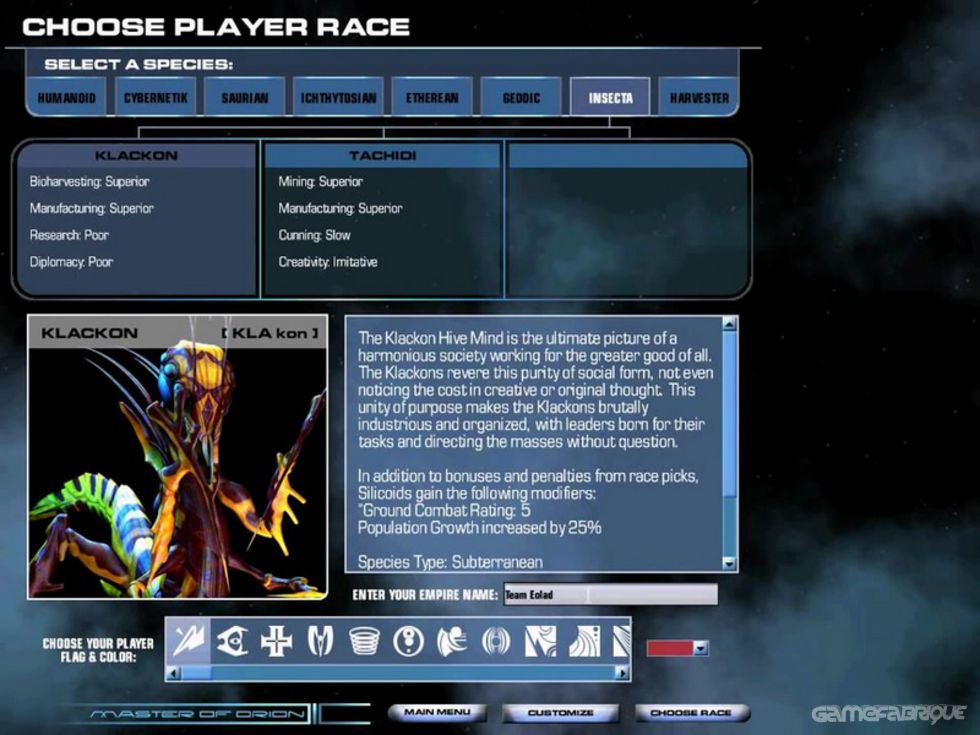Viewport: 980px width, 735px height.
Task: Click the "Ground Combat Rating: 5" line
Action: click(444, 510)
